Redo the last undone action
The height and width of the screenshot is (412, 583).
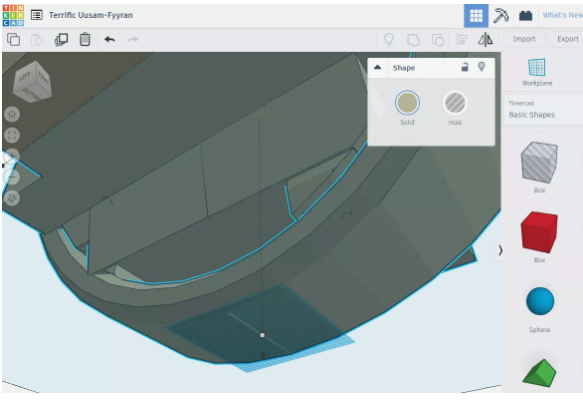[133, 39]
